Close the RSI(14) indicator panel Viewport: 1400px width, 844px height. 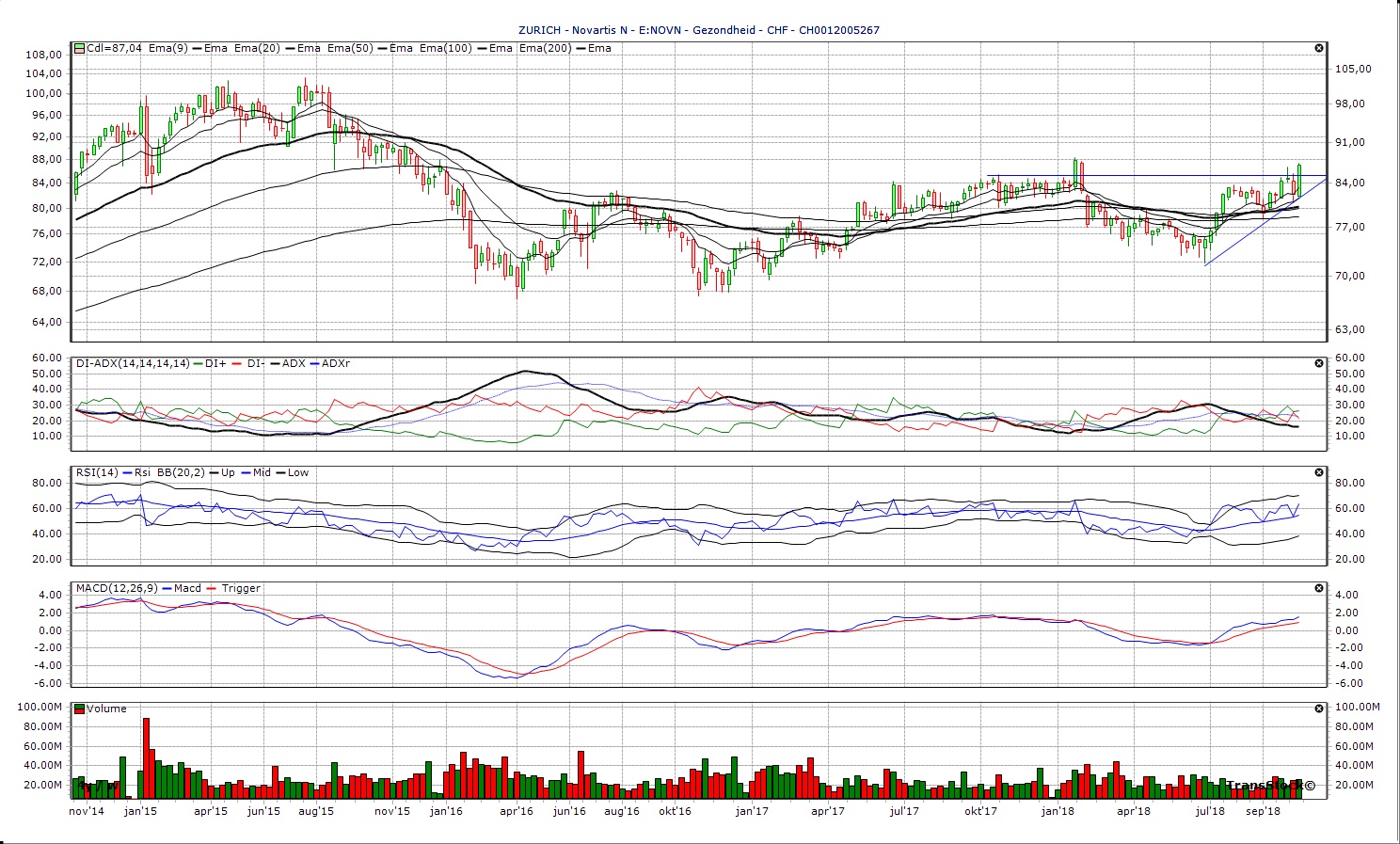1319,472
